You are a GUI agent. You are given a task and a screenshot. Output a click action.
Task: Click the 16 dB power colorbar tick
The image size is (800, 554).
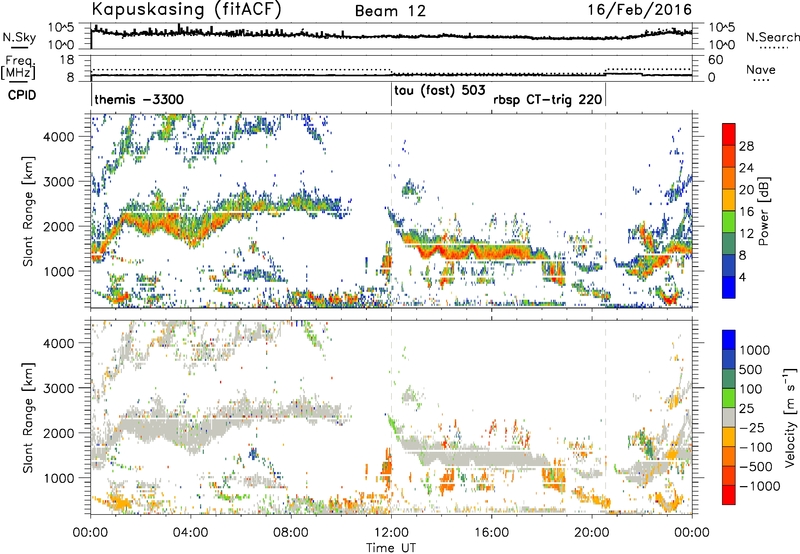[x=746, y=212]
